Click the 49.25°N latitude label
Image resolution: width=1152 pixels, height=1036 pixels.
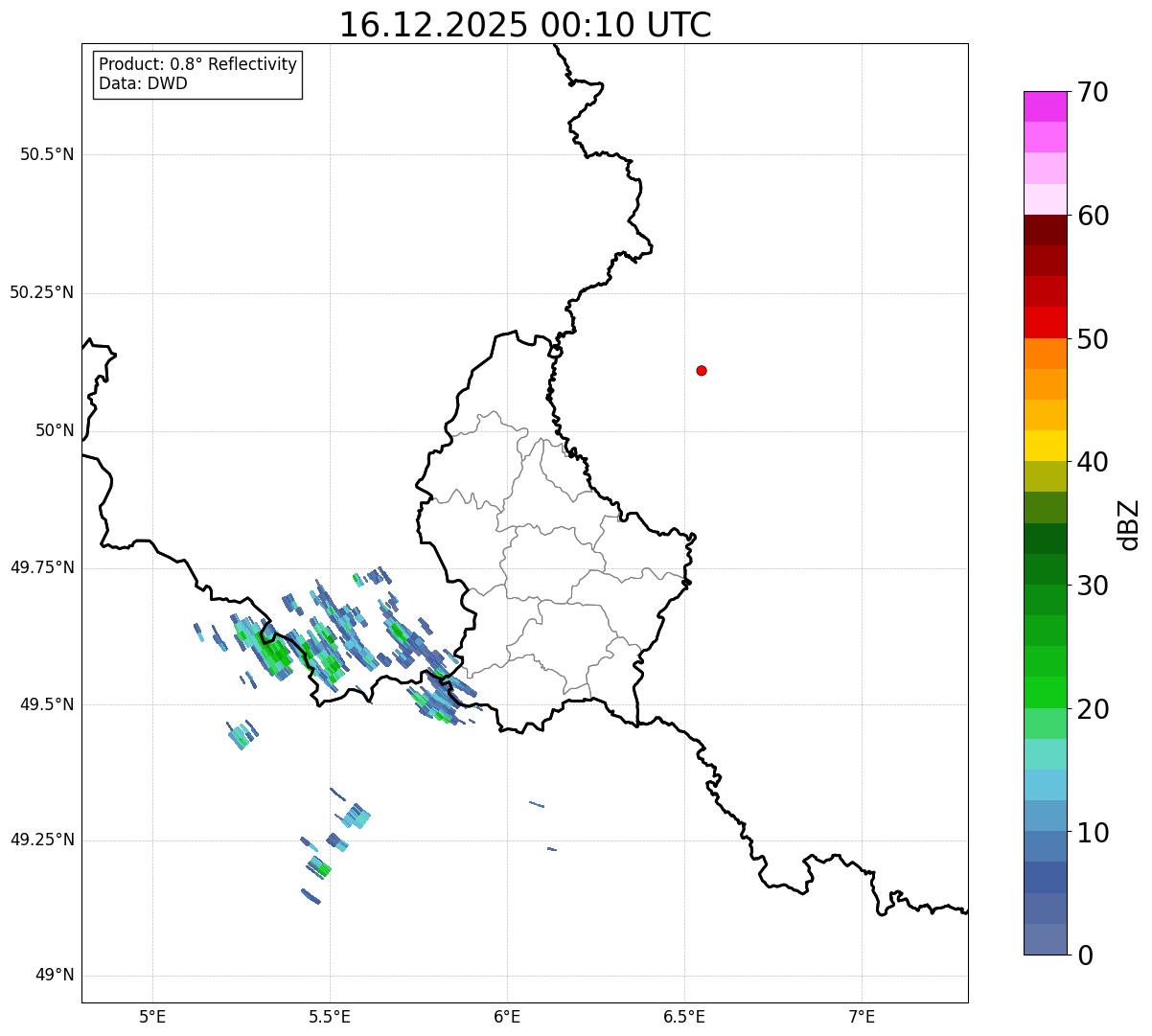pyautogui.click(x=42, y=840)
